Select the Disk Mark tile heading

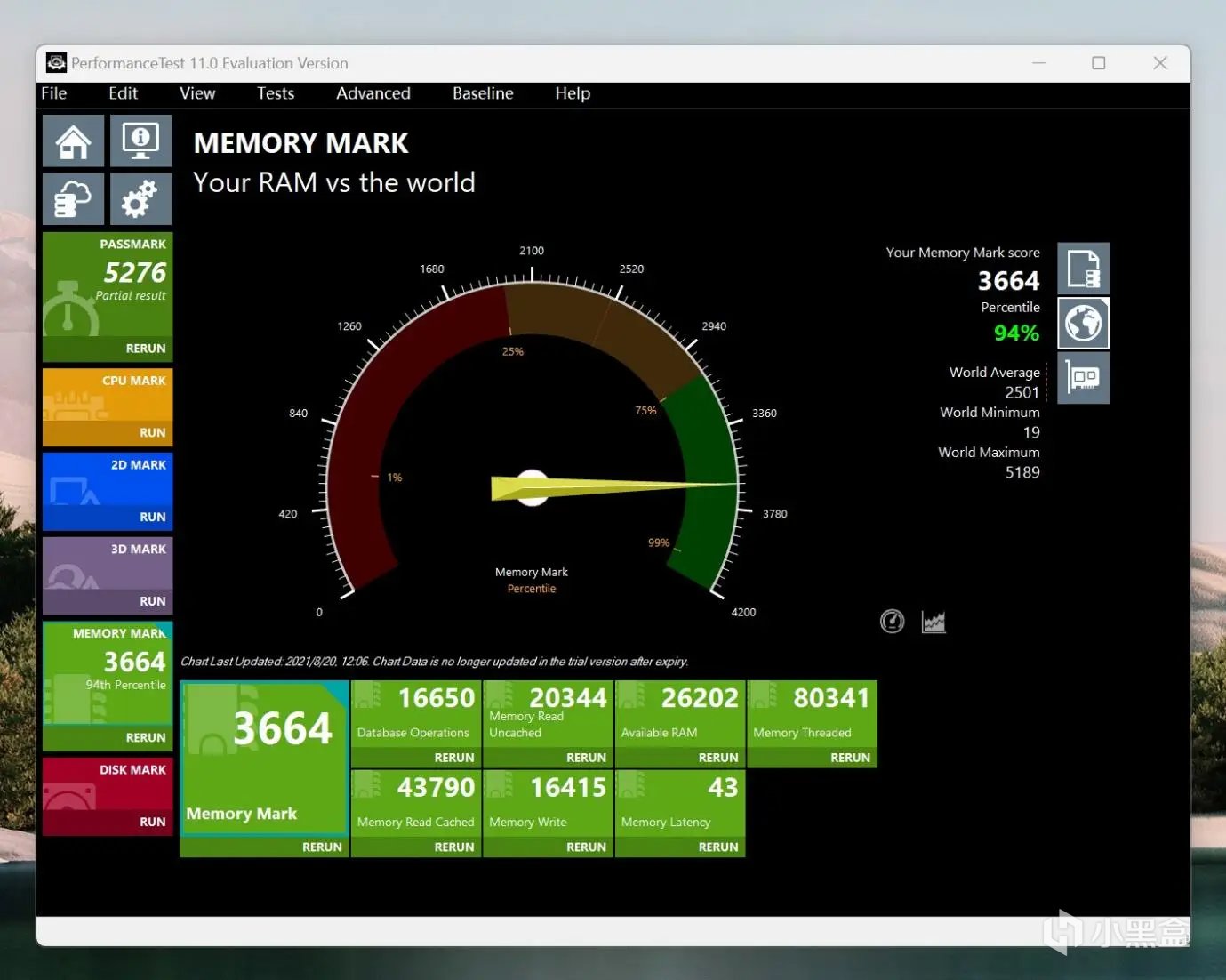(x=133, y=770)
